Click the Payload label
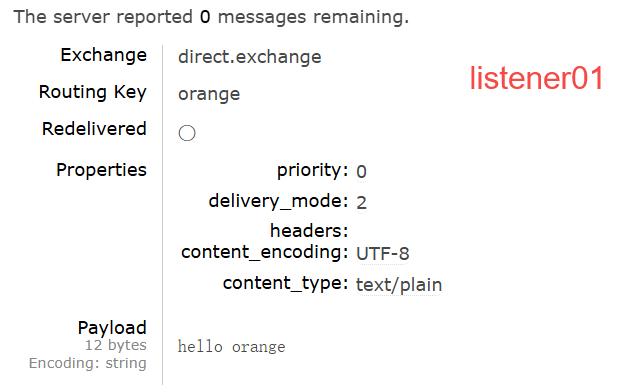The height and width of the screenshot is (385, 631). tap(112, 327)
